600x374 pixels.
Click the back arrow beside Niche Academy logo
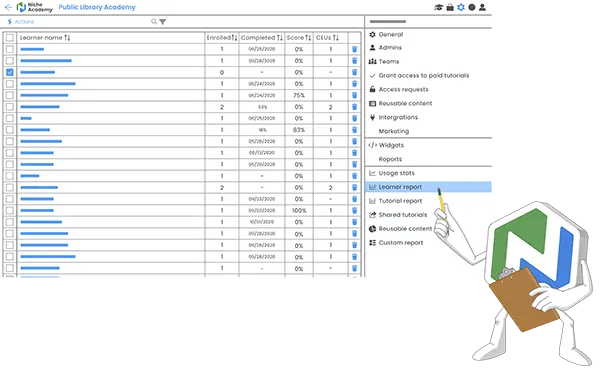(8, 7)
